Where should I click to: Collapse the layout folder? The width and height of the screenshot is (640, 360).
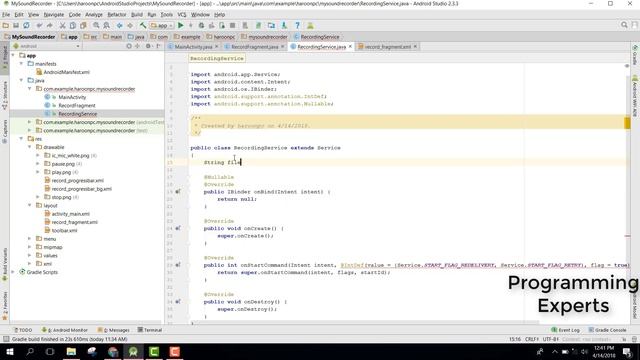[x=29, y=205]
